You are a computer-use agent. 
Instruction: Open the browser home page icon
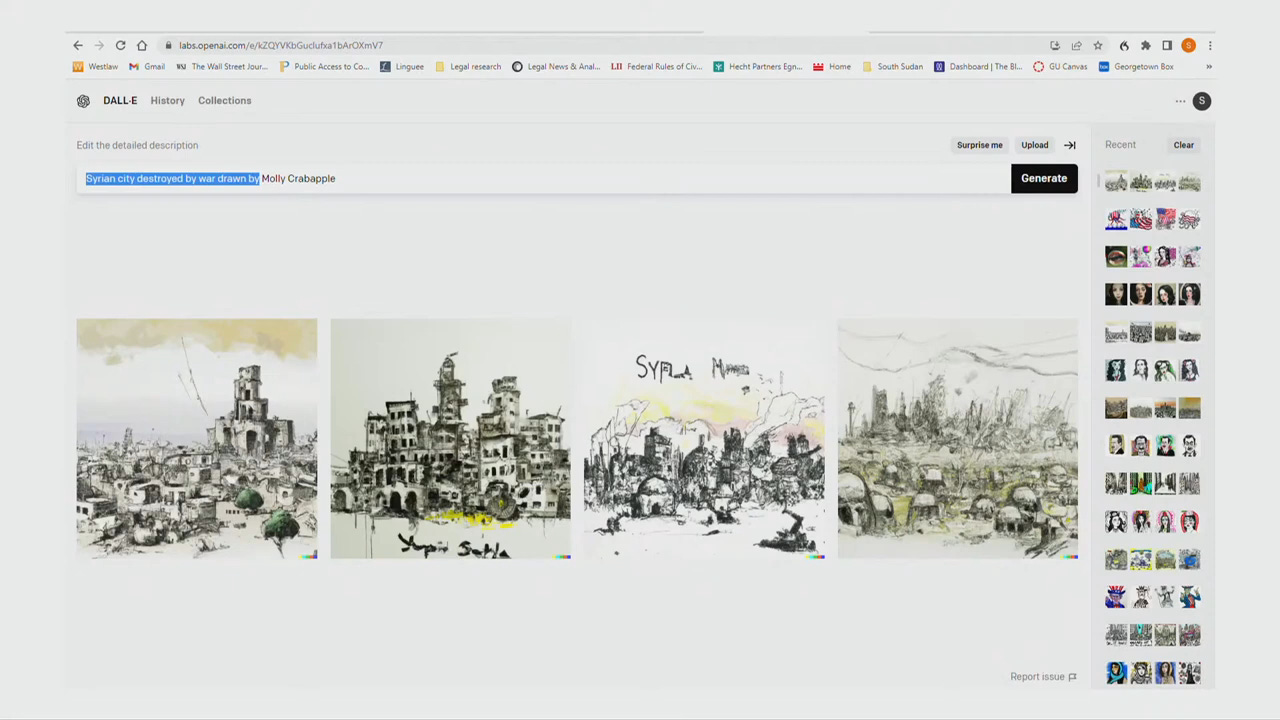tap(142, 45)
